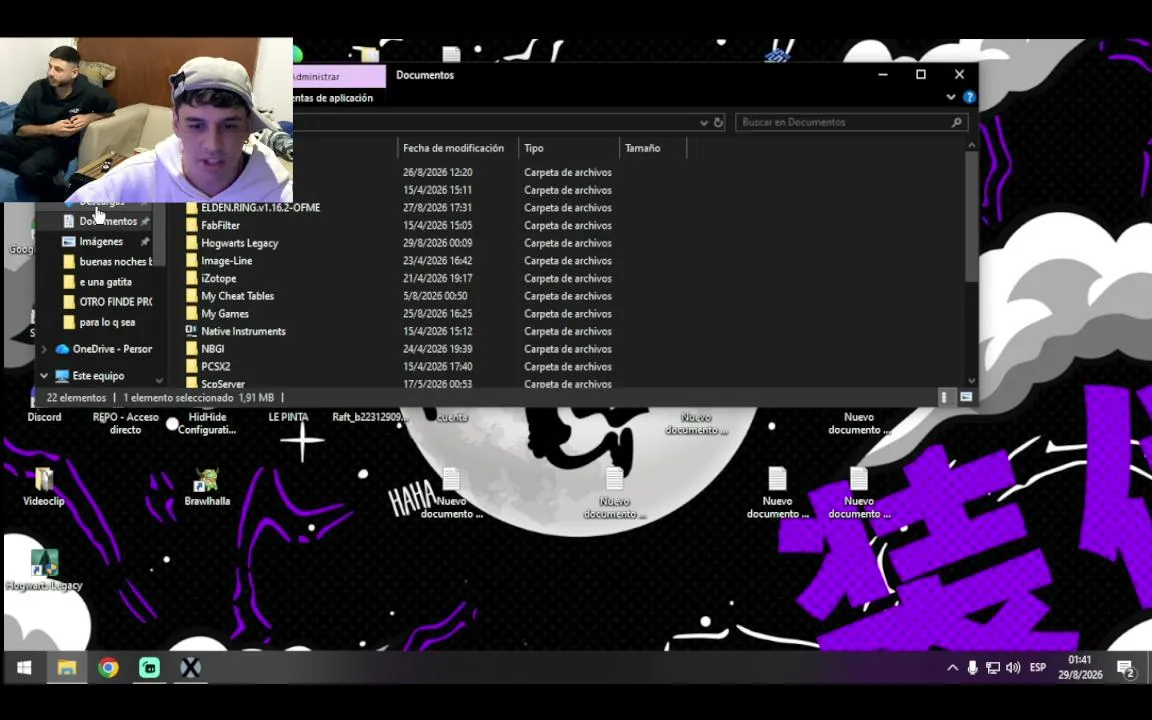The height and width of the screenshot is (720, 1152).
Task: Open network status tray icon
Action: [x=993, y=668]
